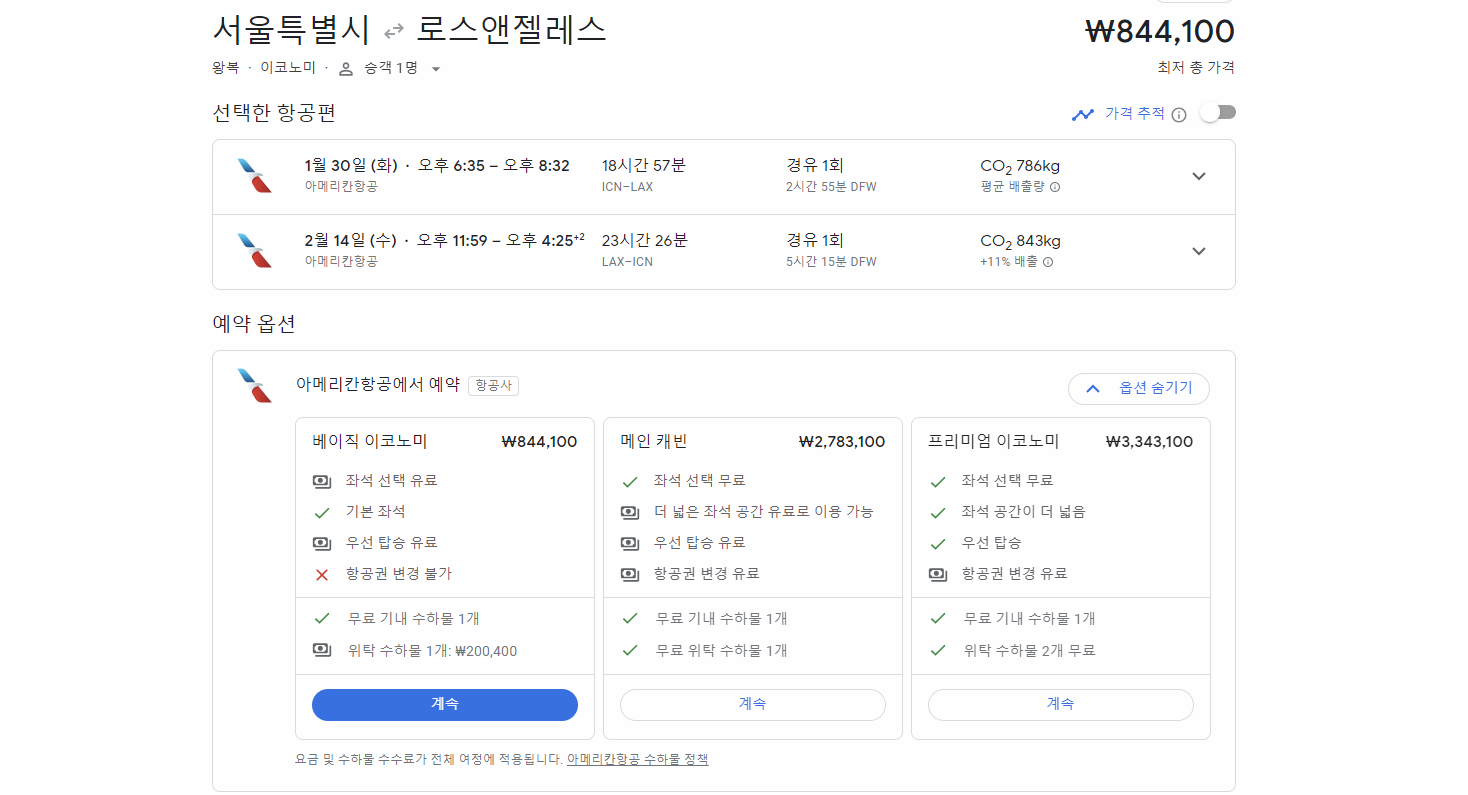This screenshot has height=795, width=1468.
Task: Click the info icon beside 가격 추적
Action: tap(1180, 113)
